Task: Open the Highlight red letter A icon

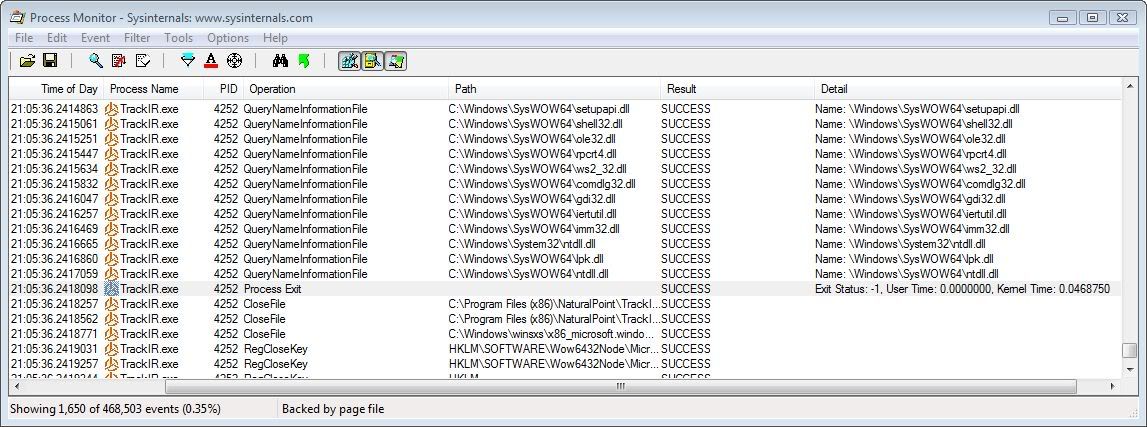Action: [x=211, y=61]
